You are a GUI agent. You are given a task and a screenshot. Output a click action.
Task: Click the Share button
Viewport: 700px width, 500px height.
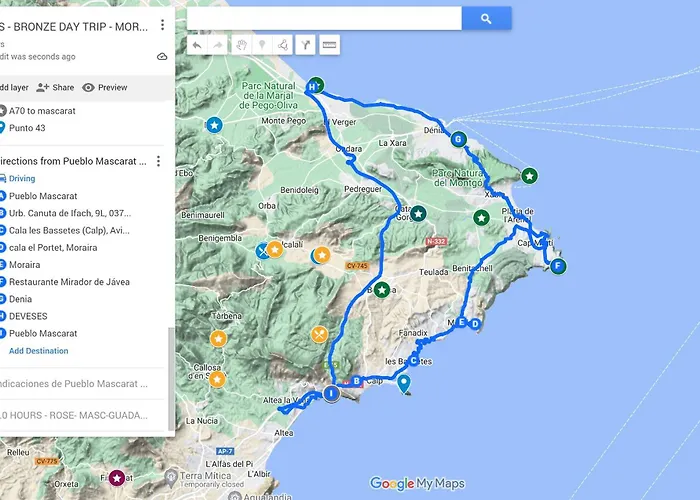tap(55, 88)
